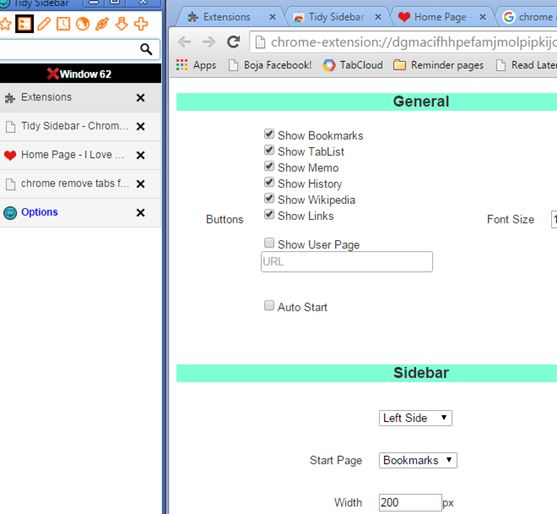Open the Bookmarks star icon in sidebar
The width and height of the screenshot is (557, 514).
(5, 24)
